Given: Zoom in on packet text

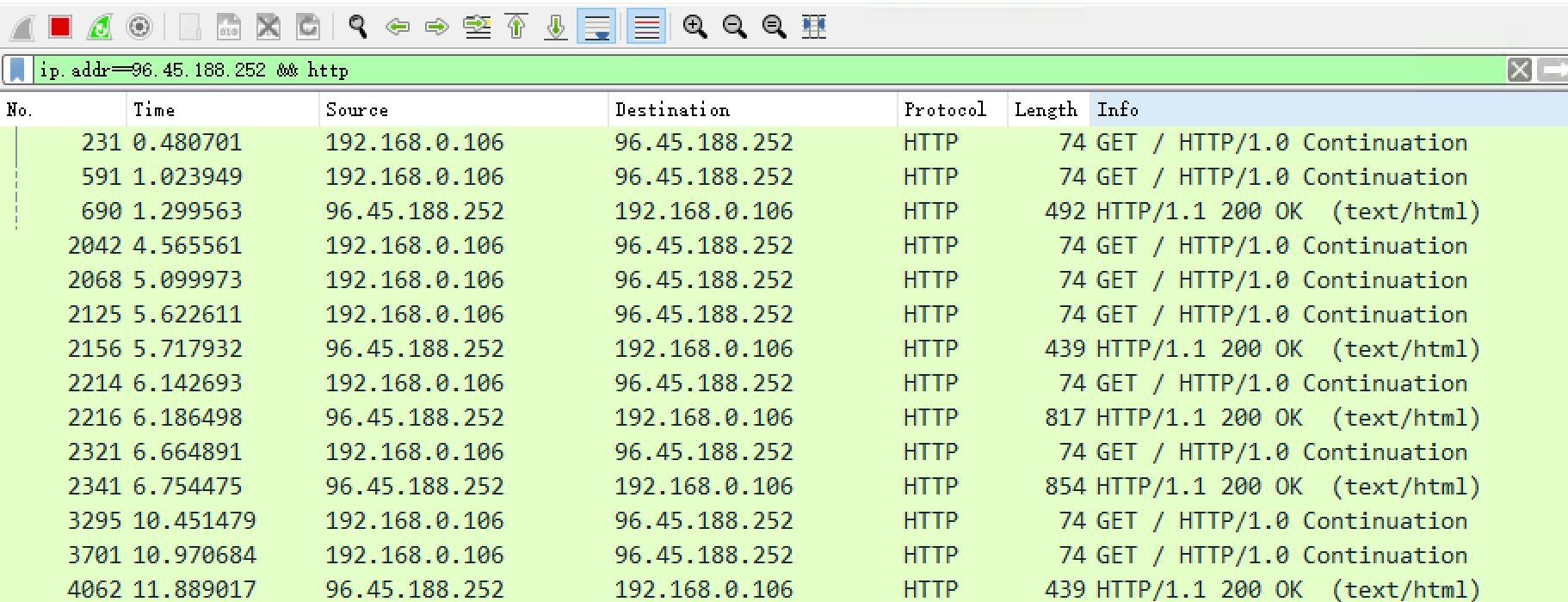Looking at the screenshot, I should (x=694, y=28).
